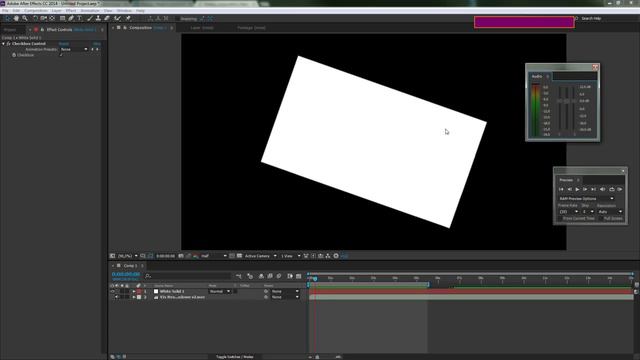The height and width of the screenshot is (360, 640).
Task: Select the Eraser tool
Action: coord(107,18)
